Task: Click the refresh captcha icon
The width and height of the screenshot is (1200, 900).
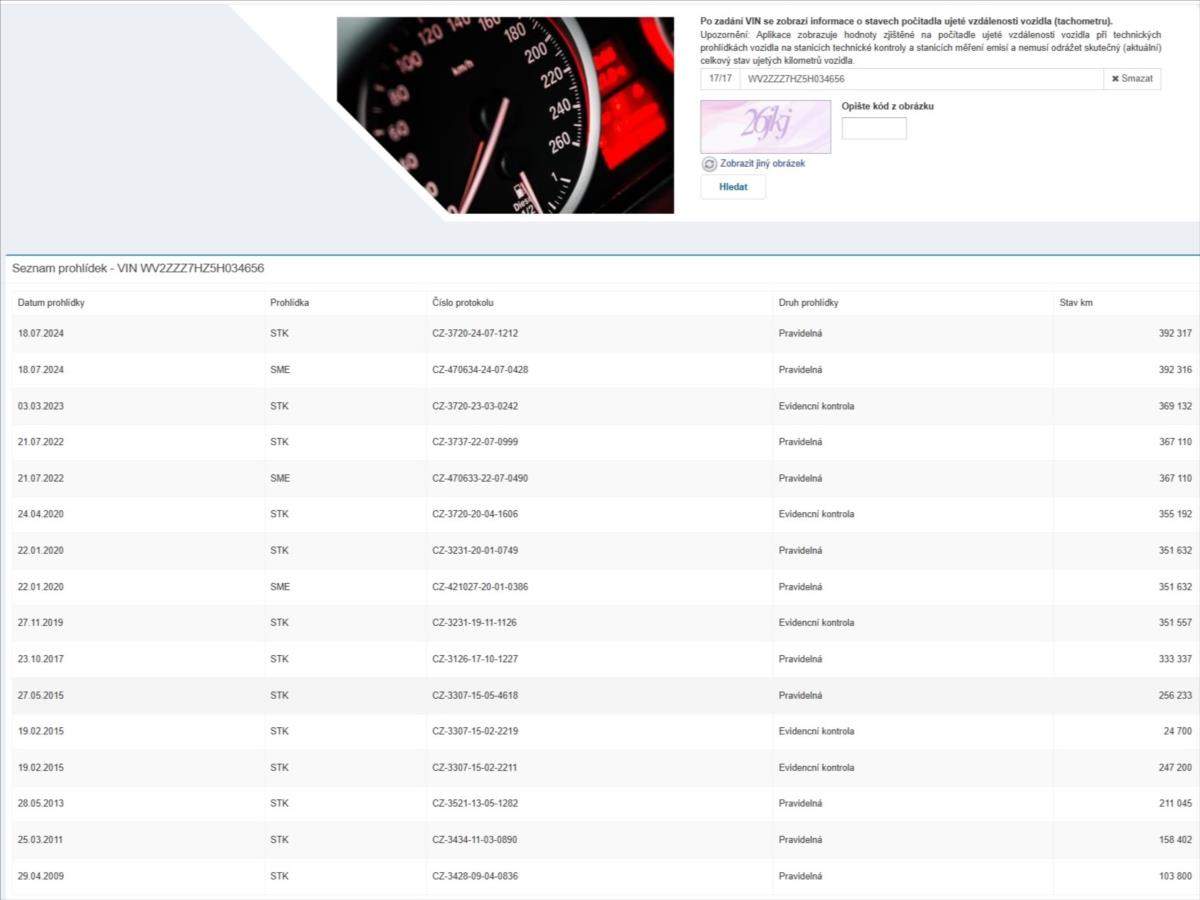Action: pyautogui.click(x=709, y=164)
